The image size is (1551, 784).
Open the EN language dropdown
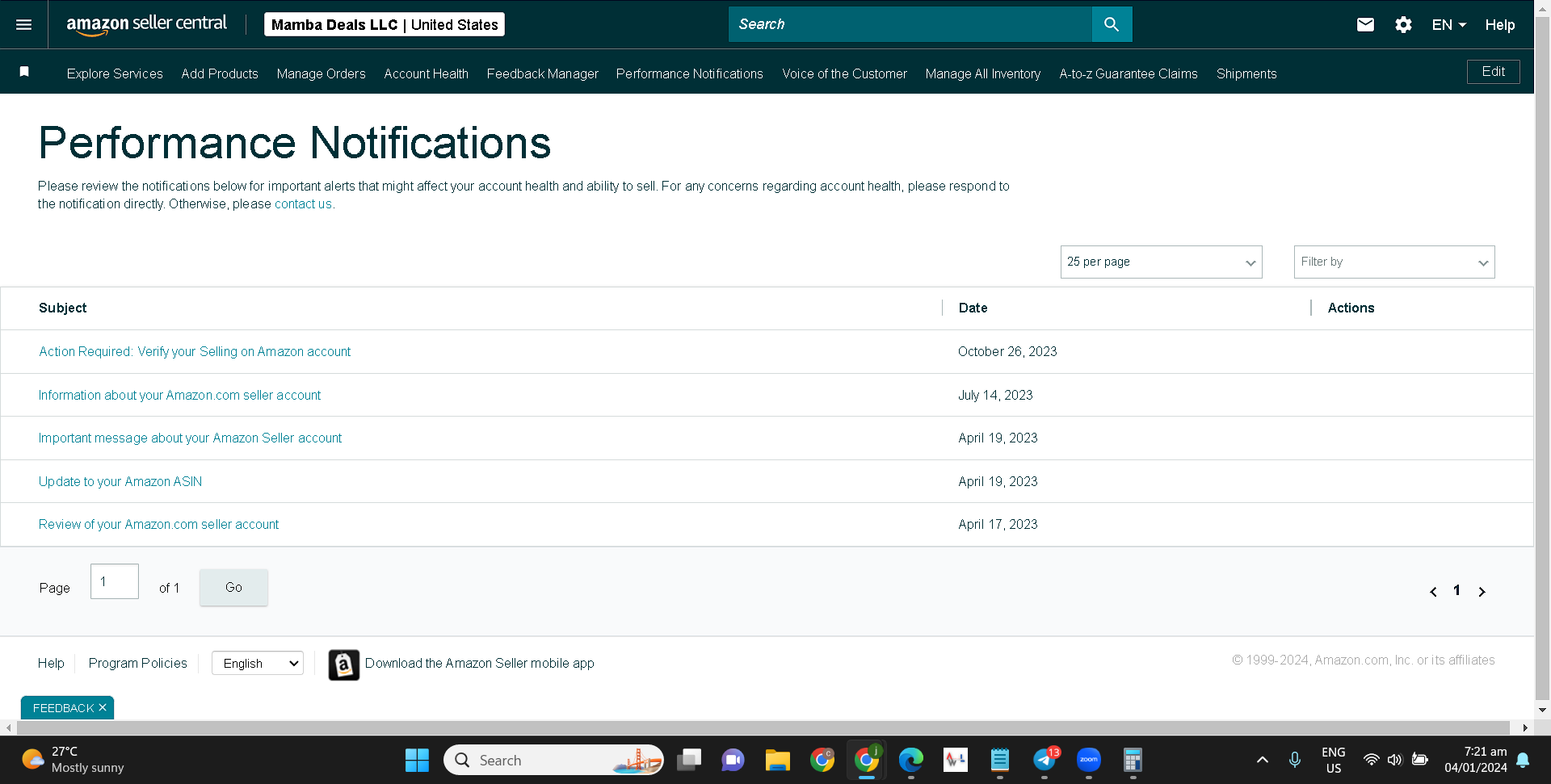tap(1449, 25)
